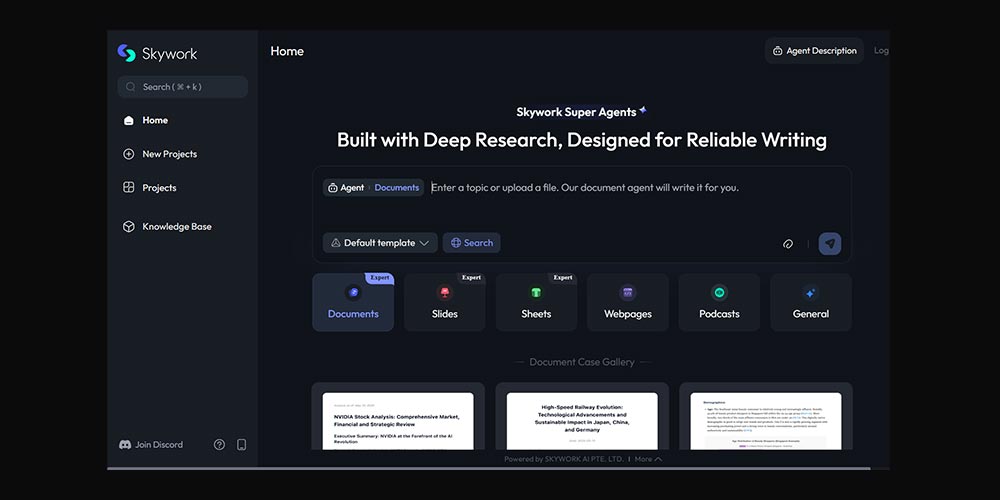Expand the Default template dropdown

click(380, 243)
